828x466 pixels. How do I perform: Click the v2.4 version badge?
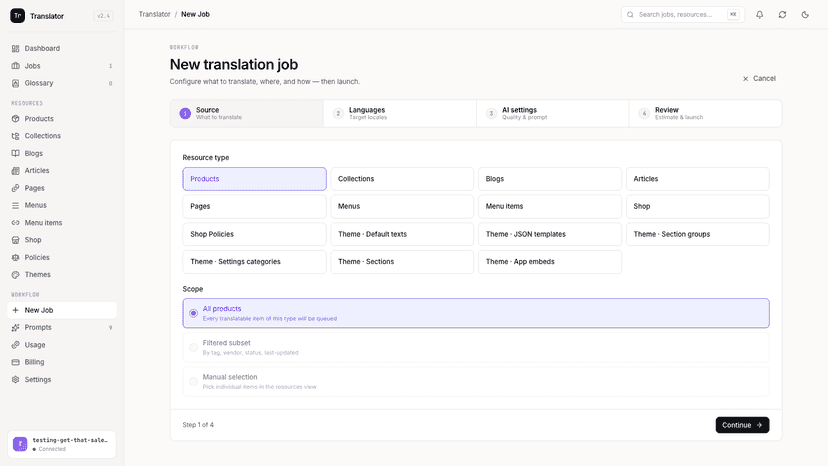coord(104,16)
